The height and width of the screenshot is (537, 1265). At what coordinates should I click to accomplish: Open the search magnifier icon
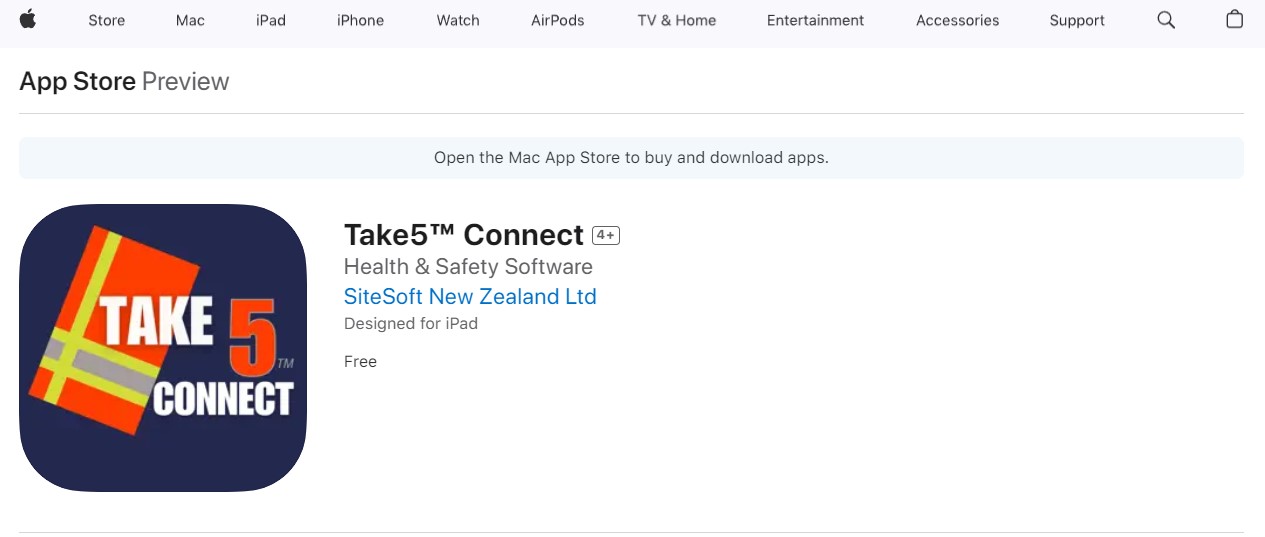1166,20
